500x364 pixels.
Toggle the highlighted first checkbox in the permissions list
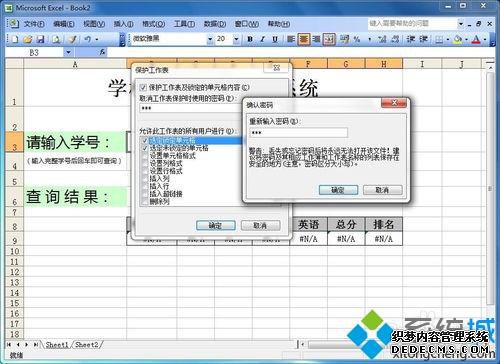tap(145, 141)
